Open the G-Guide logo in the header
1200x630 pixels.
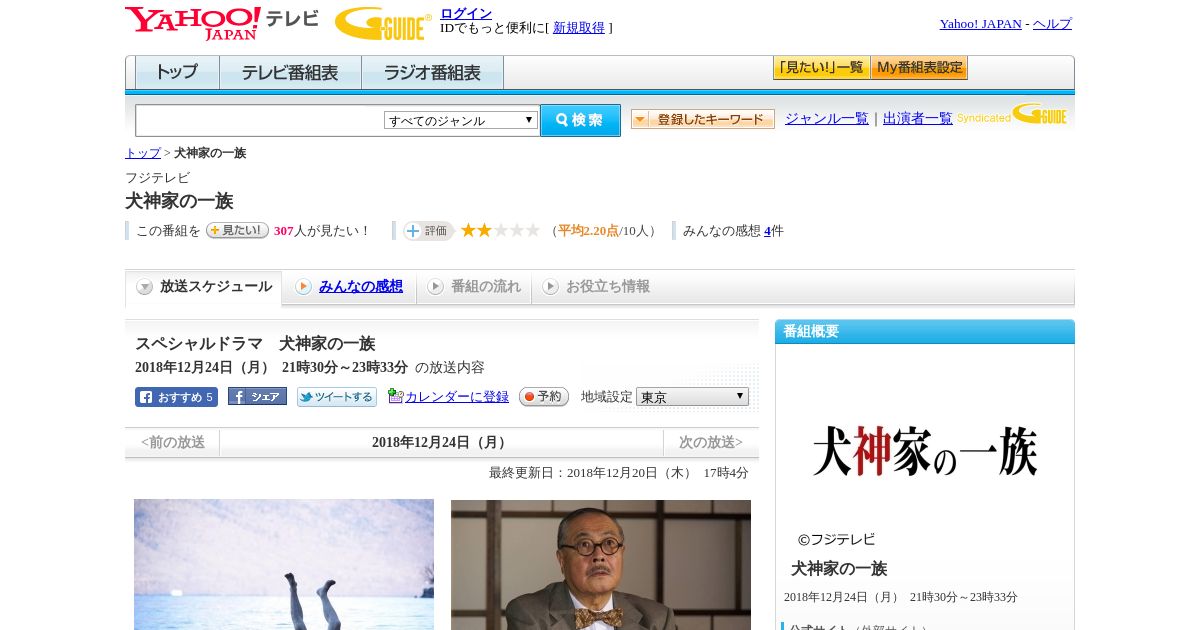pyautogui.click(x=383, y=23)
